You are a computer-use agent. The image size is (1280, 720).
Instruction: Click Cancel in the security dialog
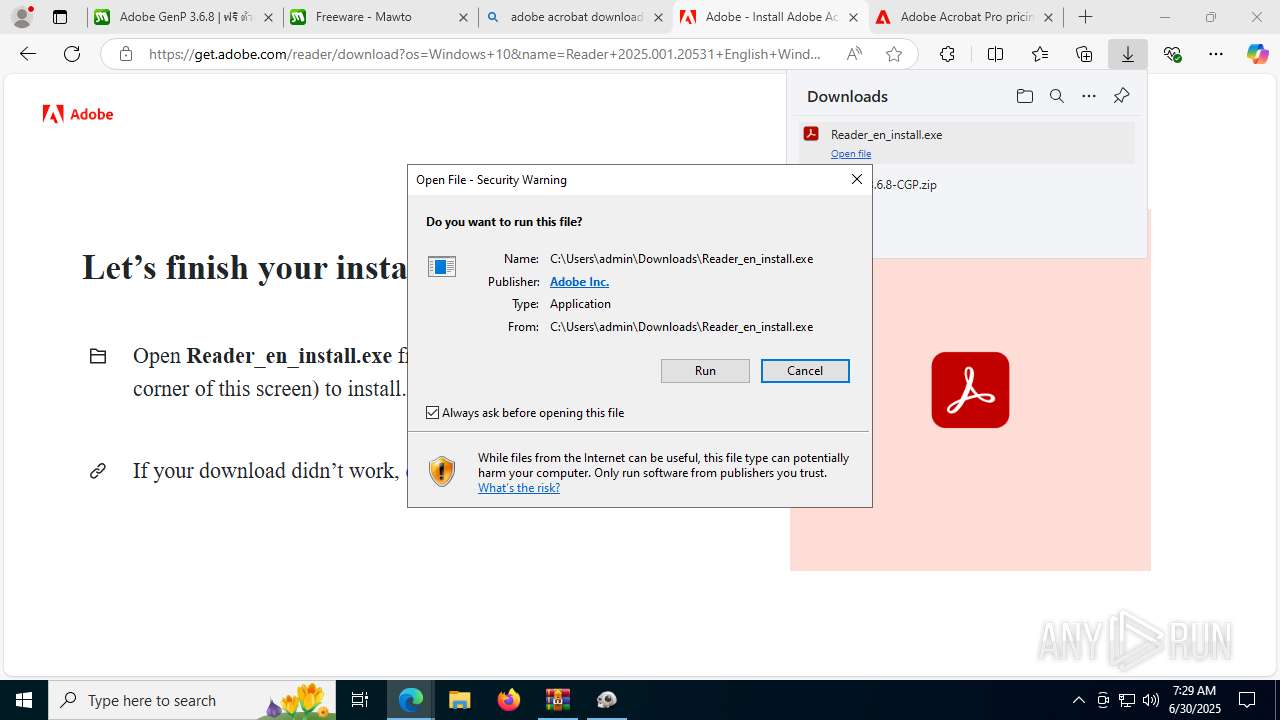click(805, 371)
